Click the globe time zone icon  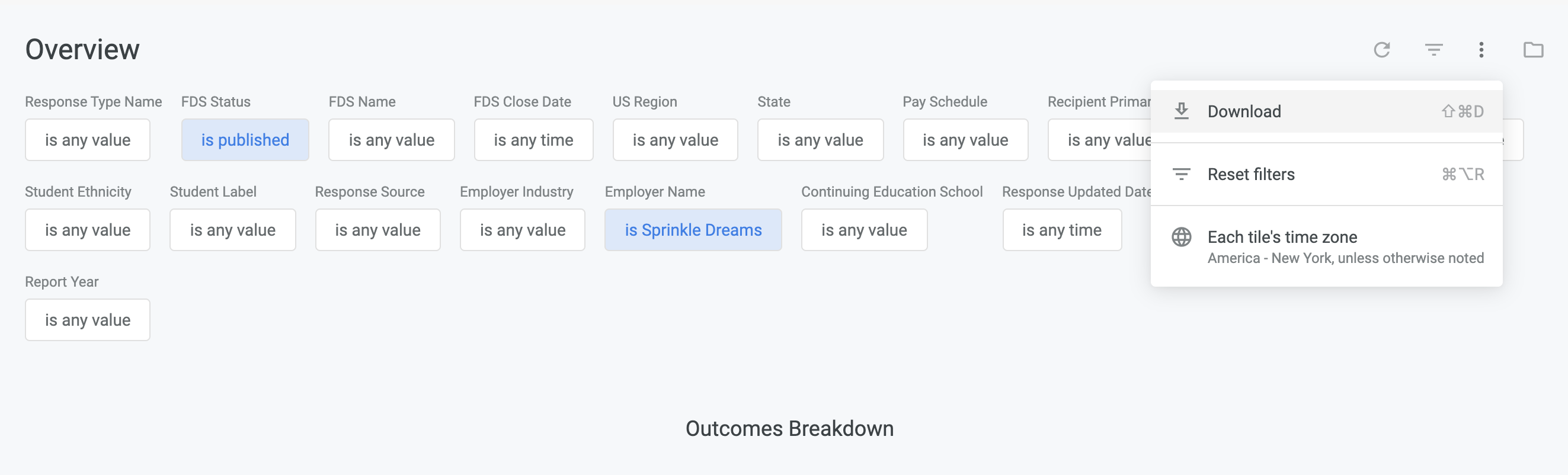[x=1181, y=237]
